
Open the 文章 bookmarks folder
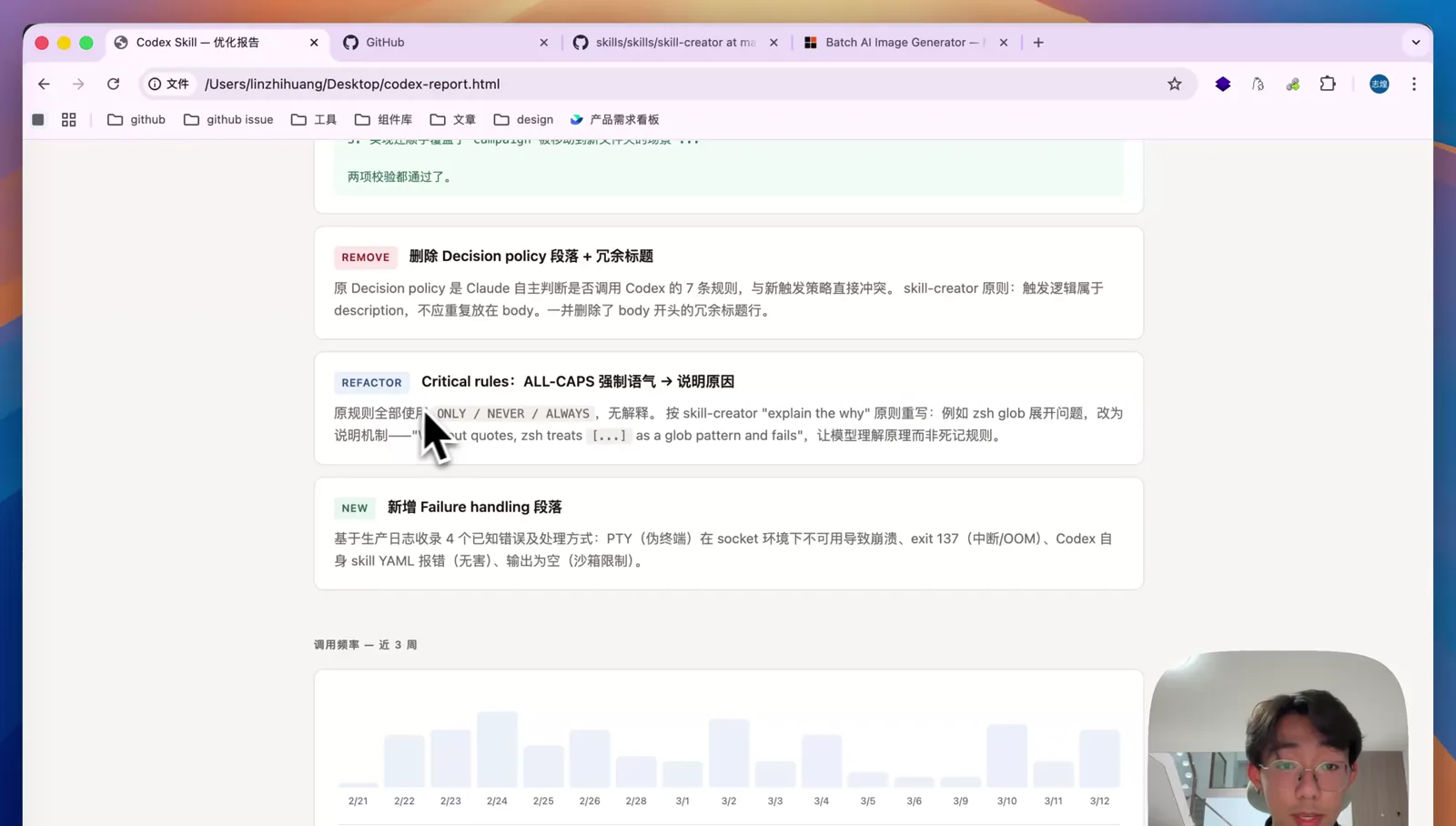click(453, 119)
